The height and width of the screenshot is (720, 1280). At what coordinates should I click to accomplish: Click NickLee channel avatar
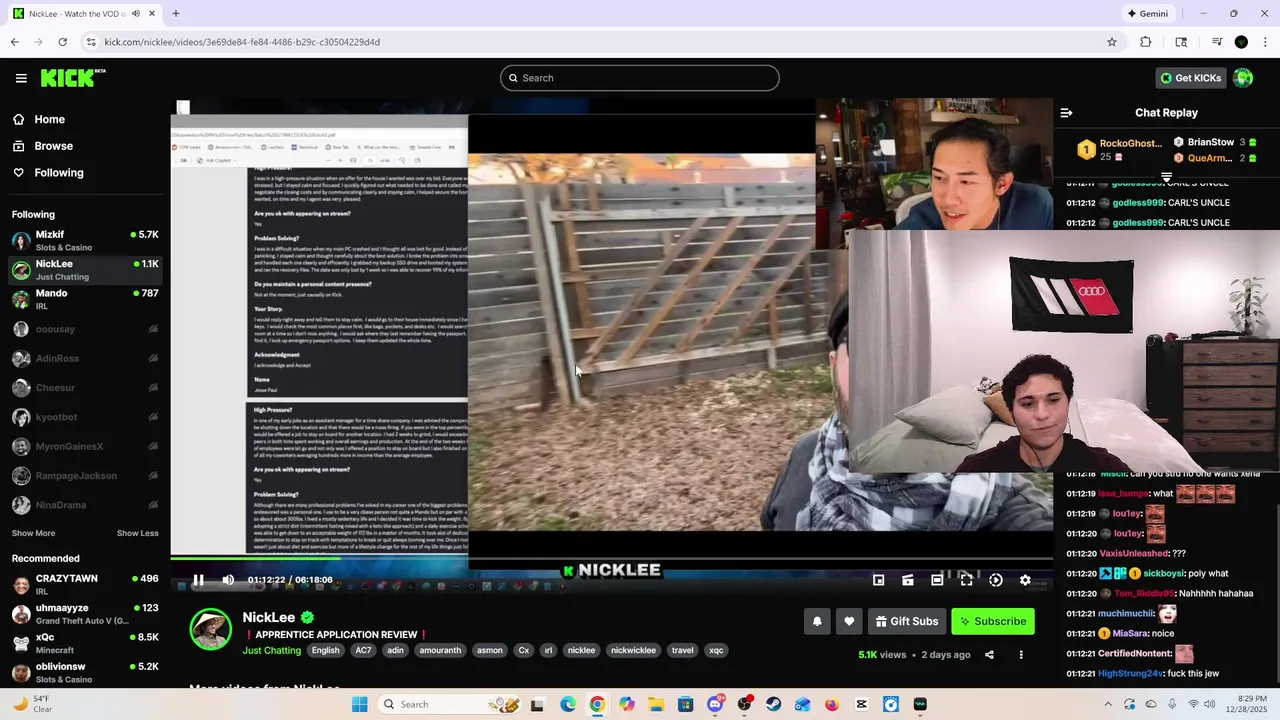pyautogui.click(x=211, y=629)
